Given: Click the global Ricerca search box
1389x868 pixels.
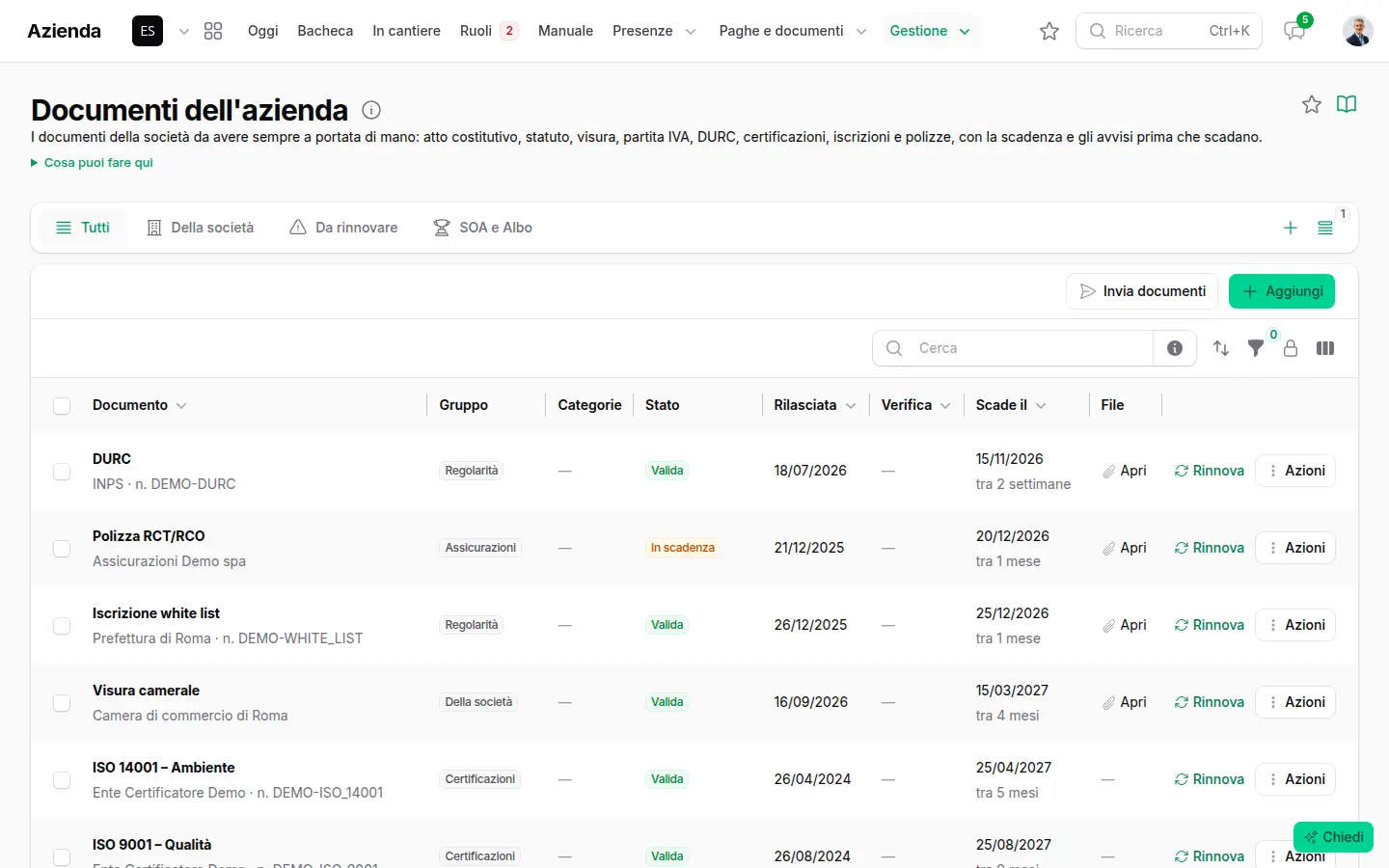Looking at the screenshot, I should point(1169,31).
